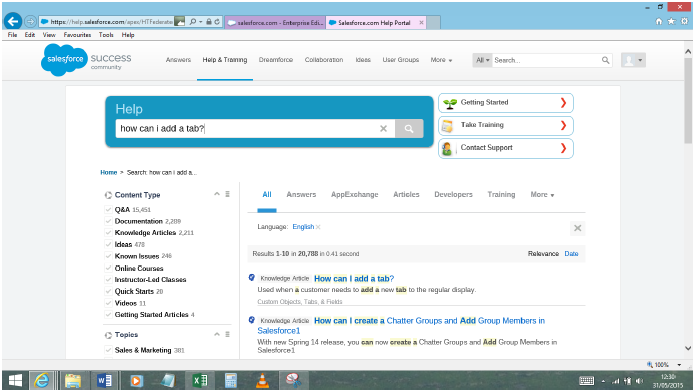The height and width of the screenshot is (392, 694).
Task: Open Word from the taskbar
Action: [104, 380]
